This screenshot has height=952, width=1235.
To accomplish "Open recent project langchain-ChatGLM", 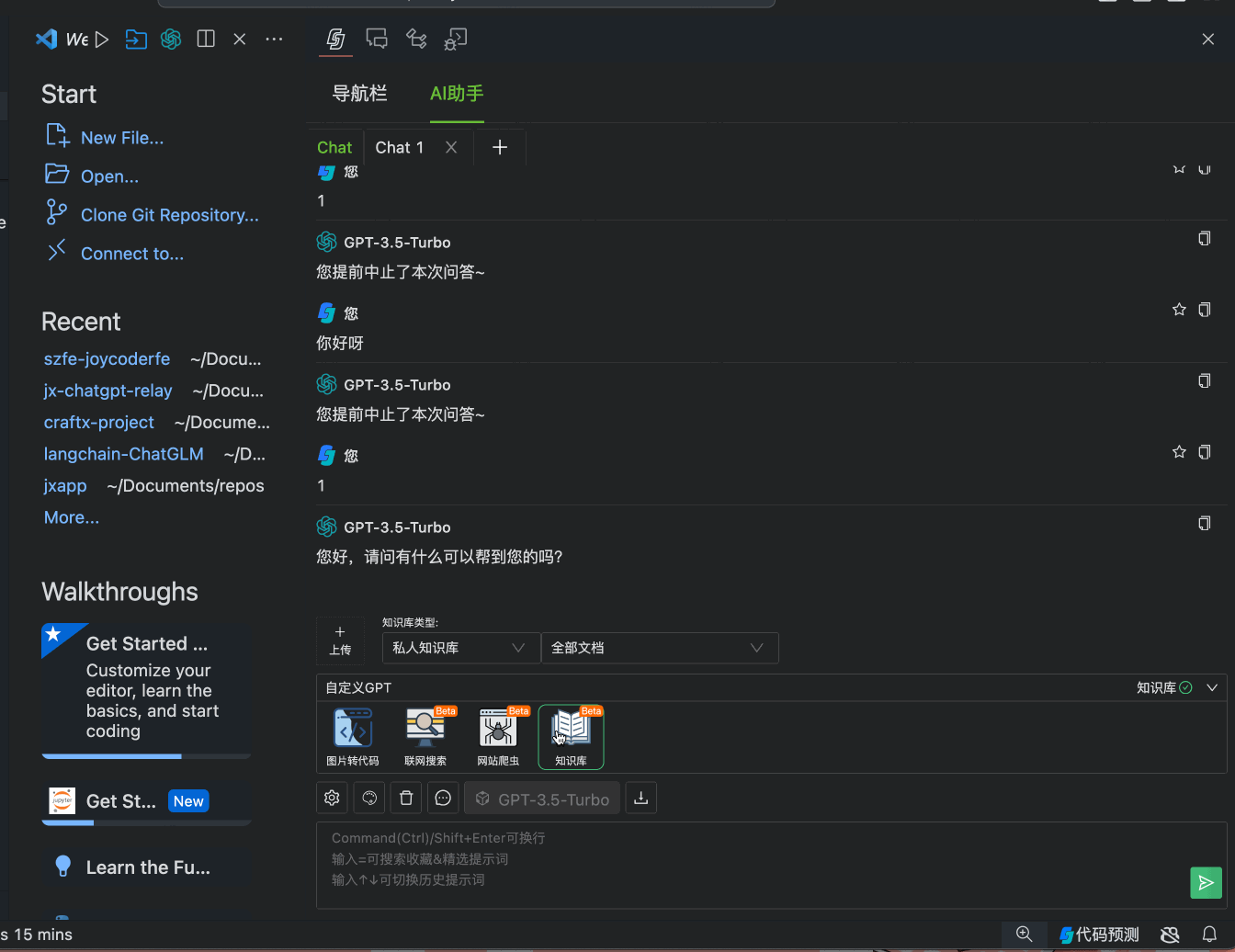I will 124,454.
